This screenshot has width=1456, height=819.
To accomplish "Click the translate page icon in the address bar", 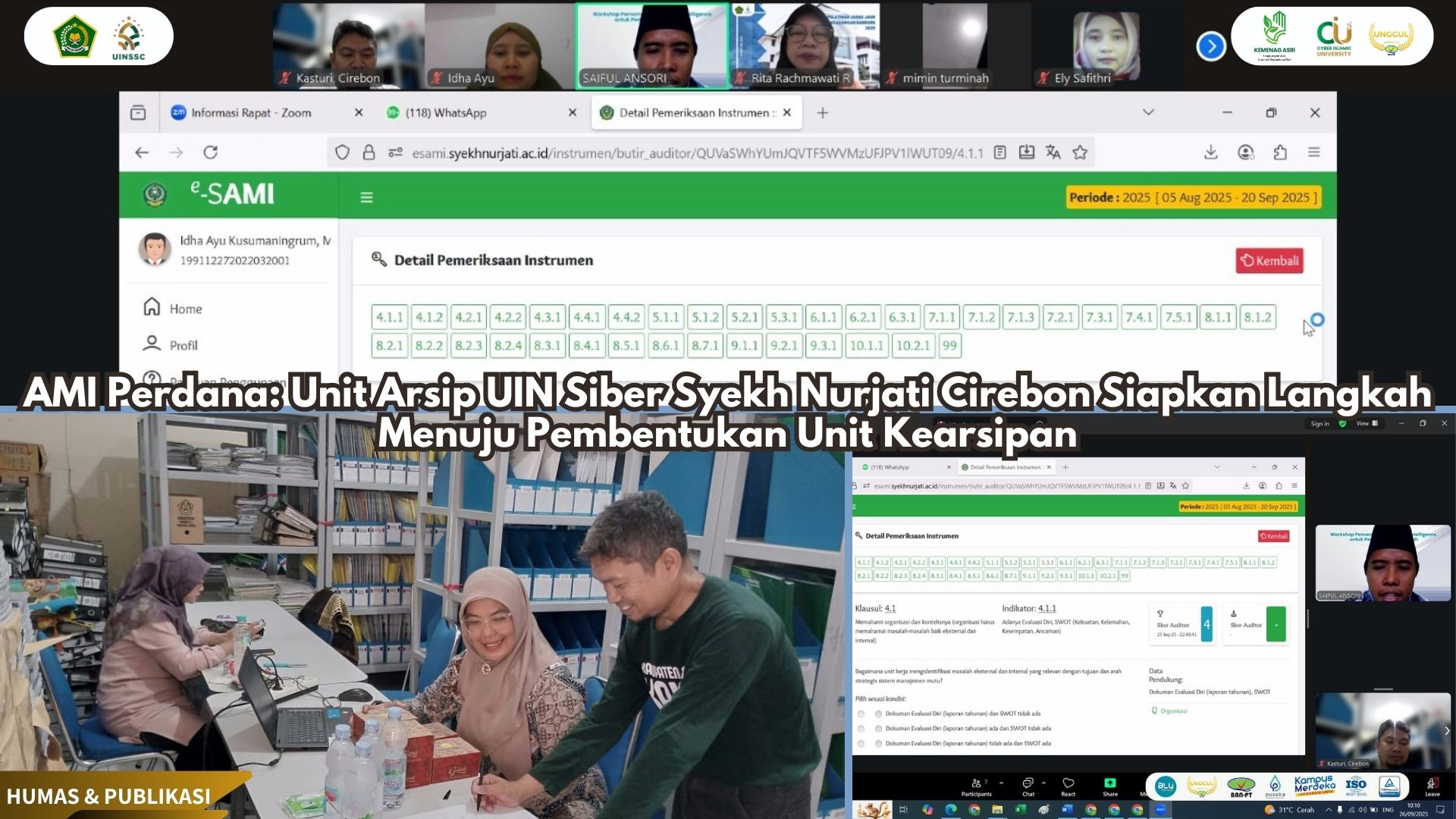I will pos(1053,152).
